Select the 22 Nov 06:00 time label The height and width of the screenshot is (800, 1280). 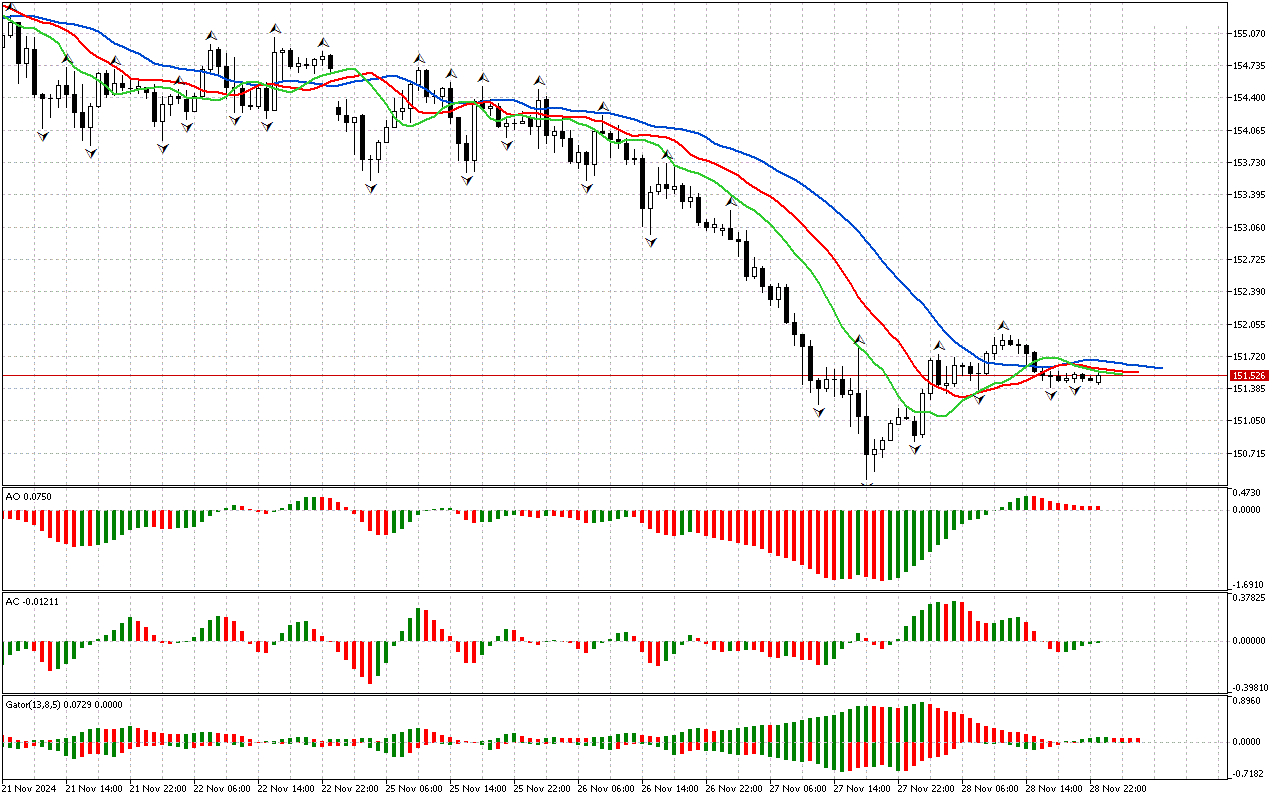222,789
